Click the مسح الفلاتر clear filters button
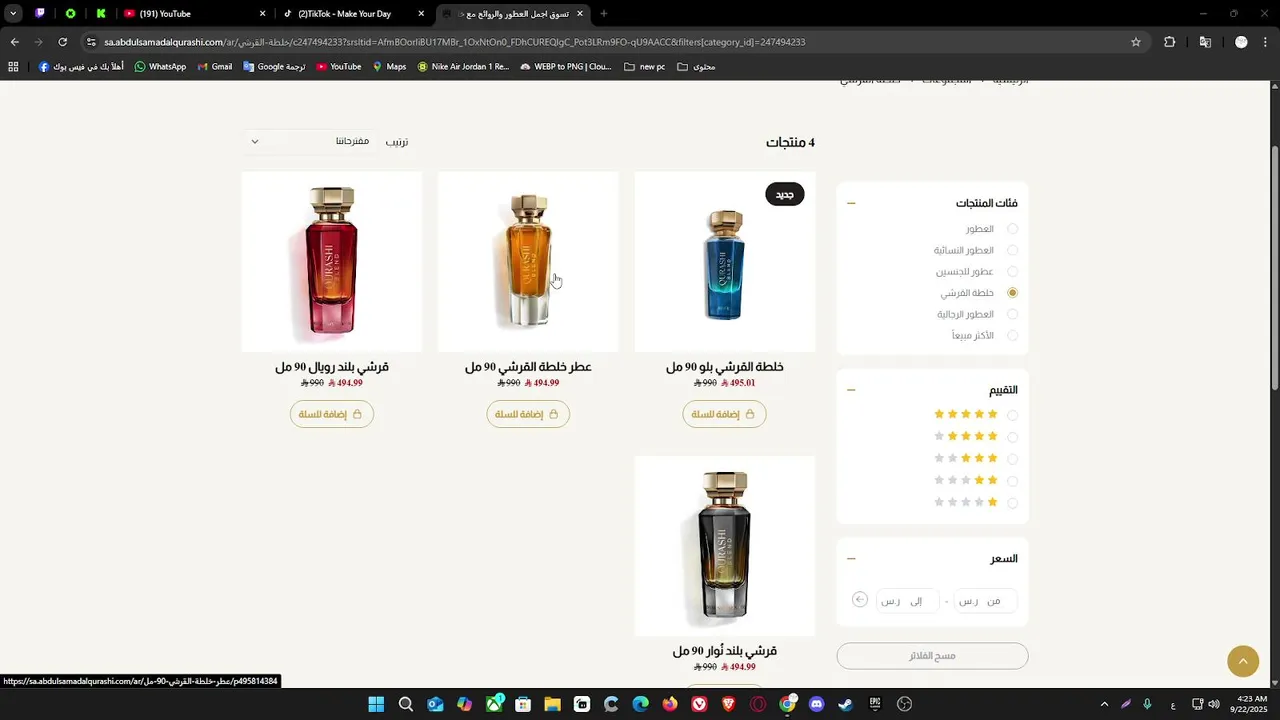The image size is (1280, 720). 932,656
